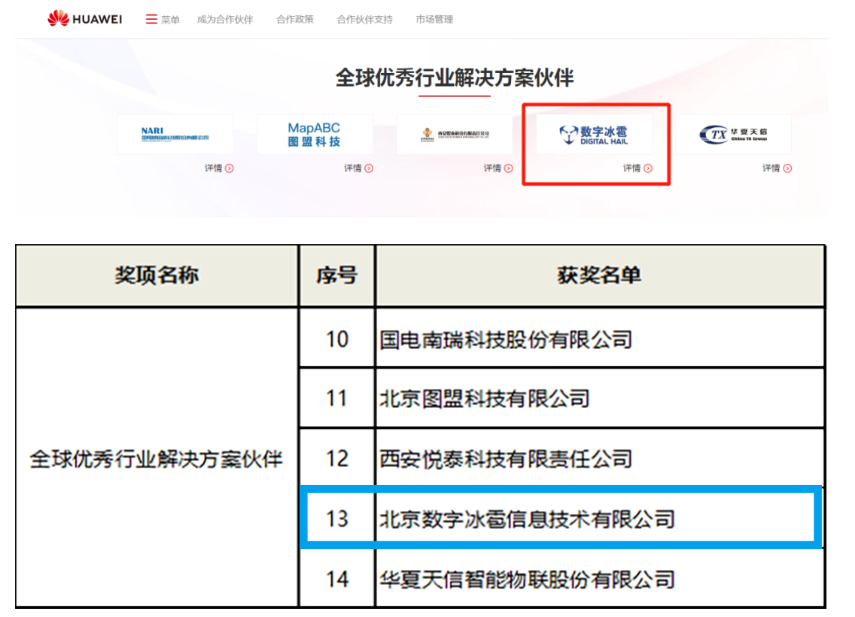The width and height of the screenshot is (855, 617).
Task: Open the hamburger 菜单 menu
Action: [x=162, y=19]
